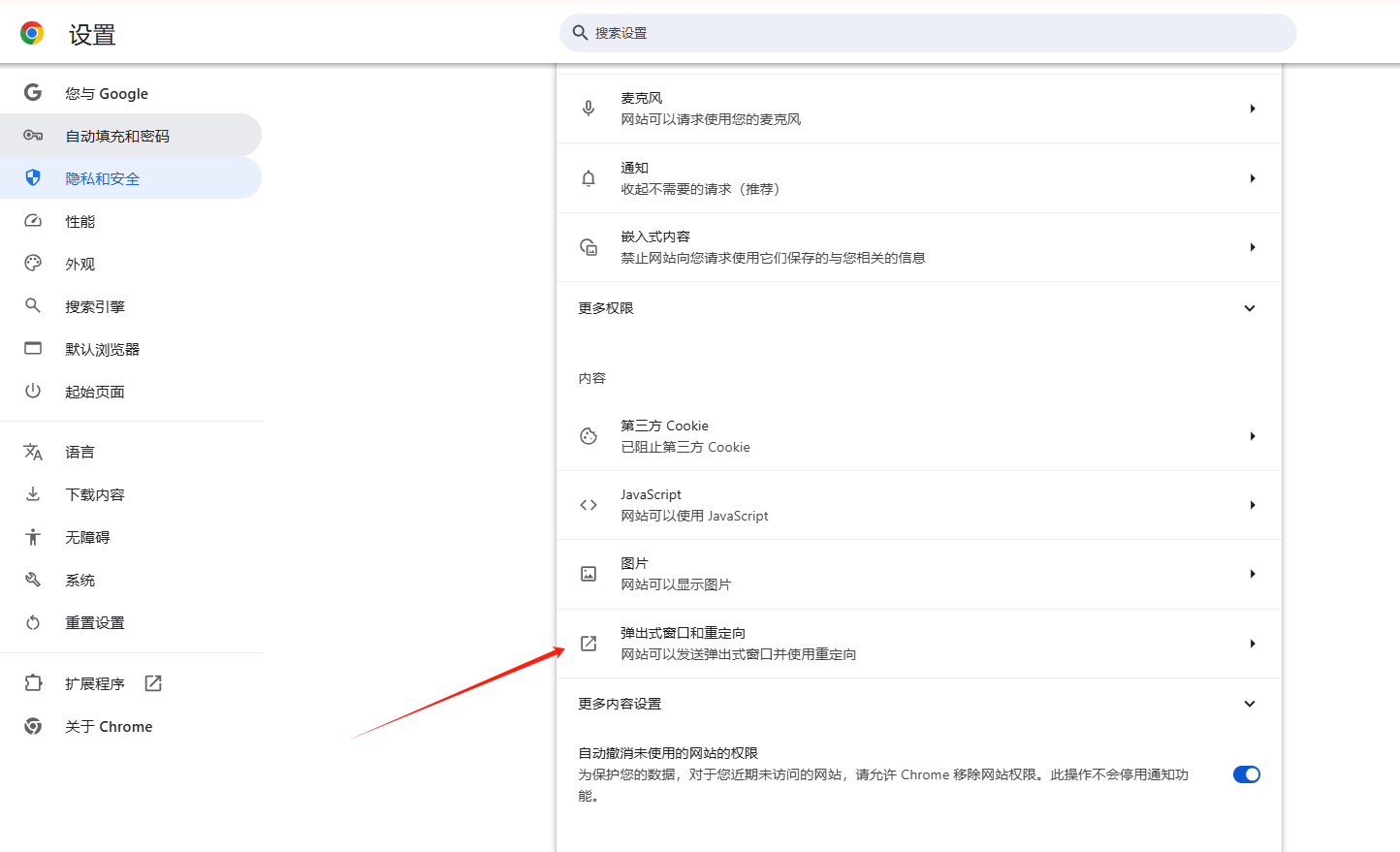This screenshot has height=852, width=1400.
Task: Click the shield icon for 隐私和安全
Action: coord(33,177)
